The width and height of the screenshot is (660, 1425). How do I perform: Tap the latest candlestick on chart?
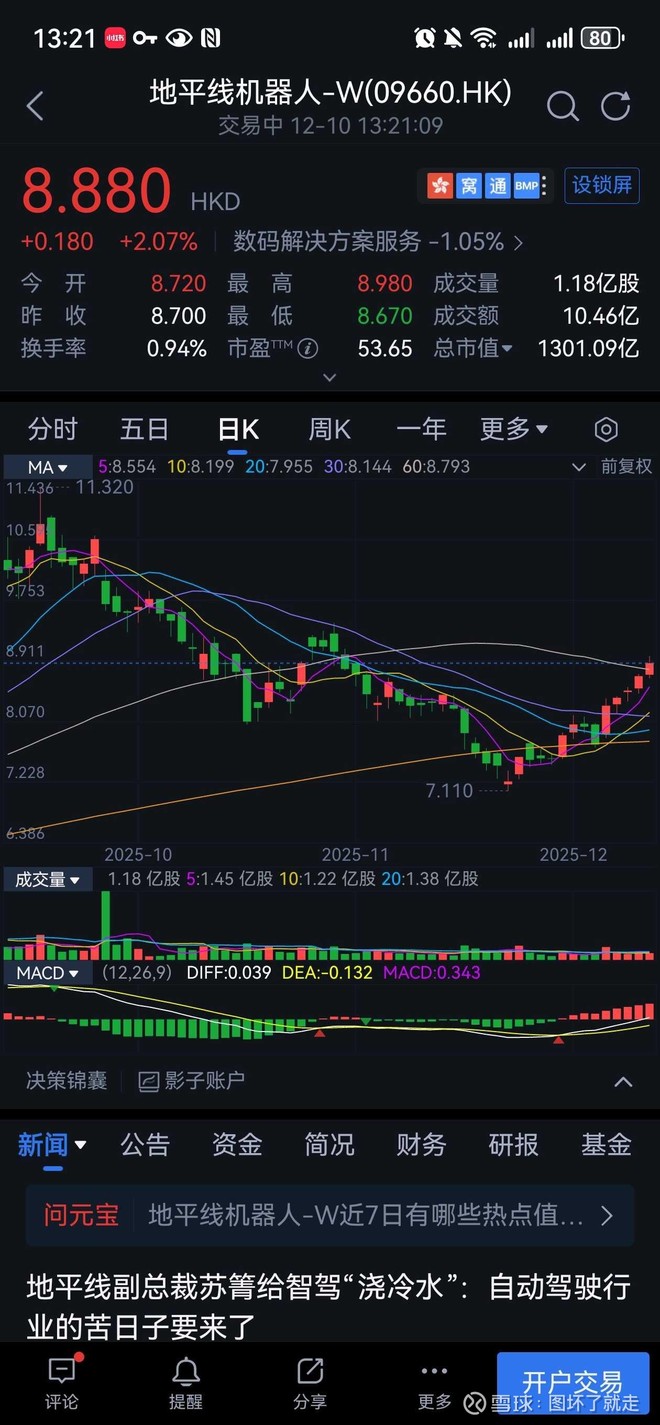650,668
